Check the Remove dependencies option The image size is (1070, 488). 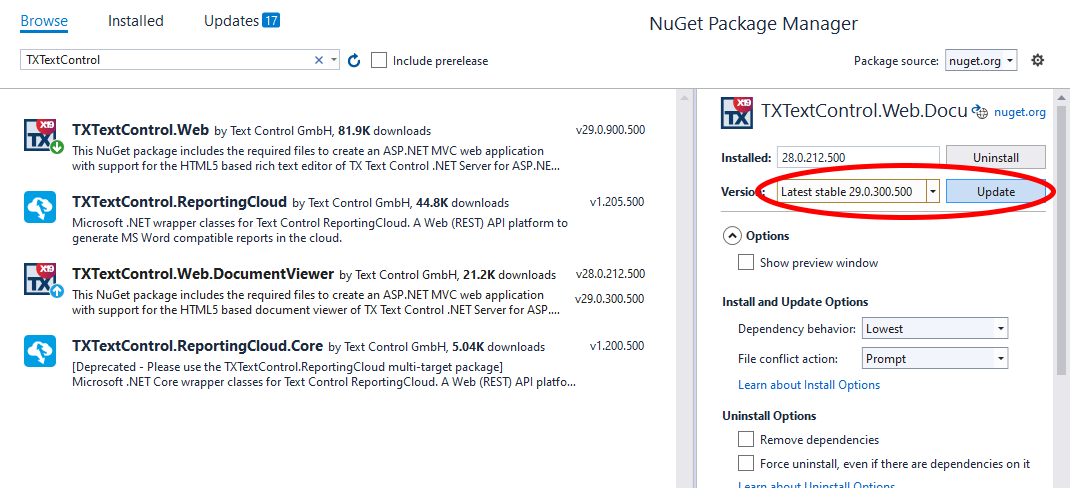[x=746, y=440]
